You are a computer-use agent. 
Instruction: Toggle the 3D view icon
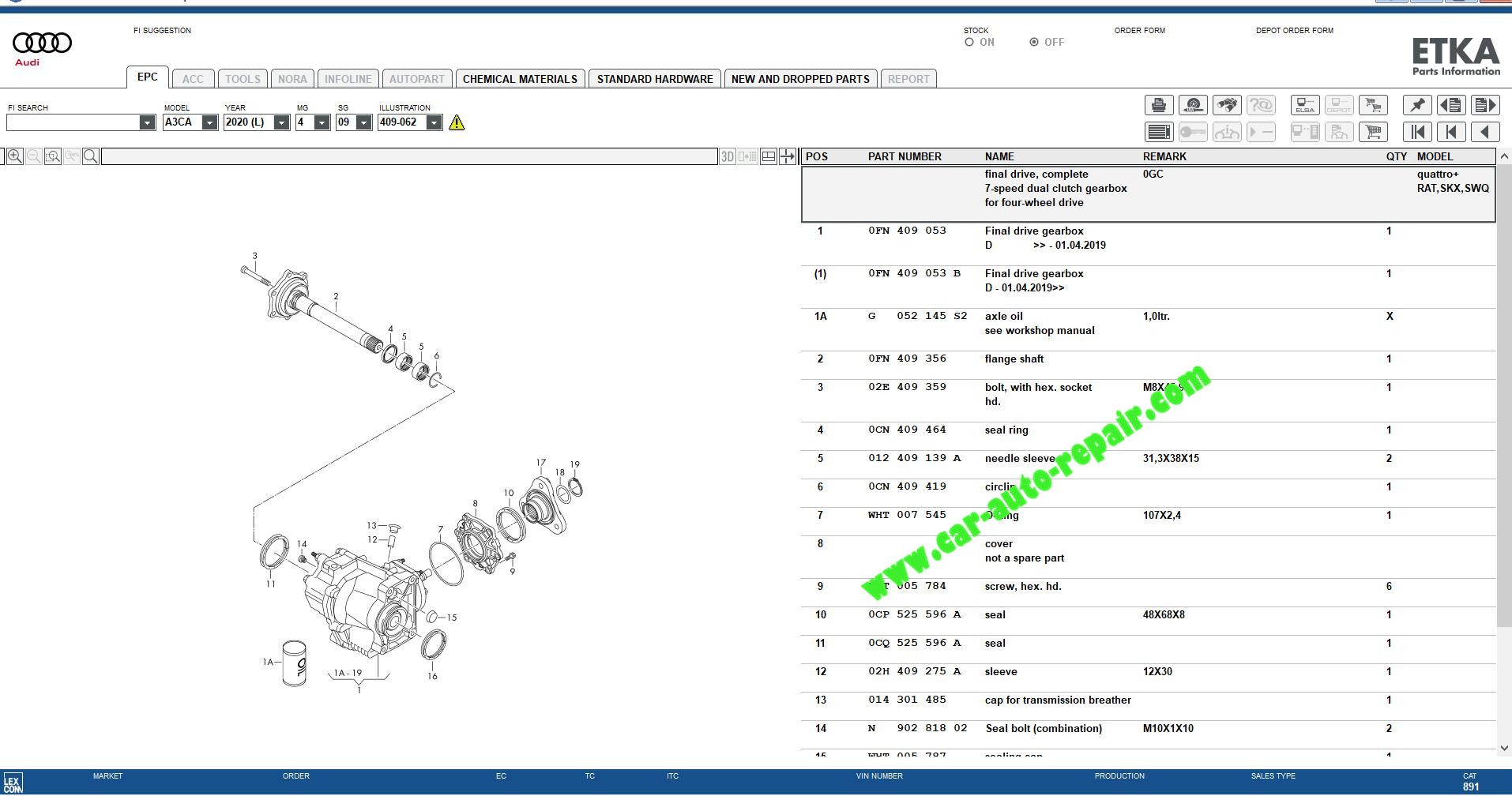coord(728,156)
